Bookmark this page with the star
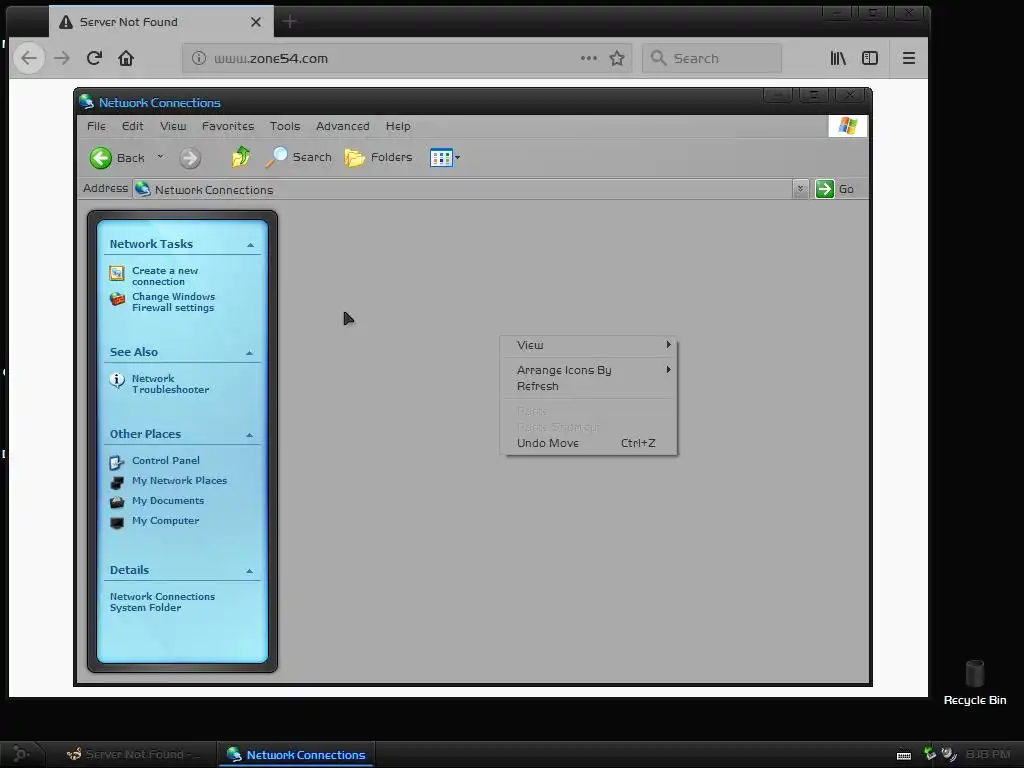1024x768 pixels. point(616,58)
